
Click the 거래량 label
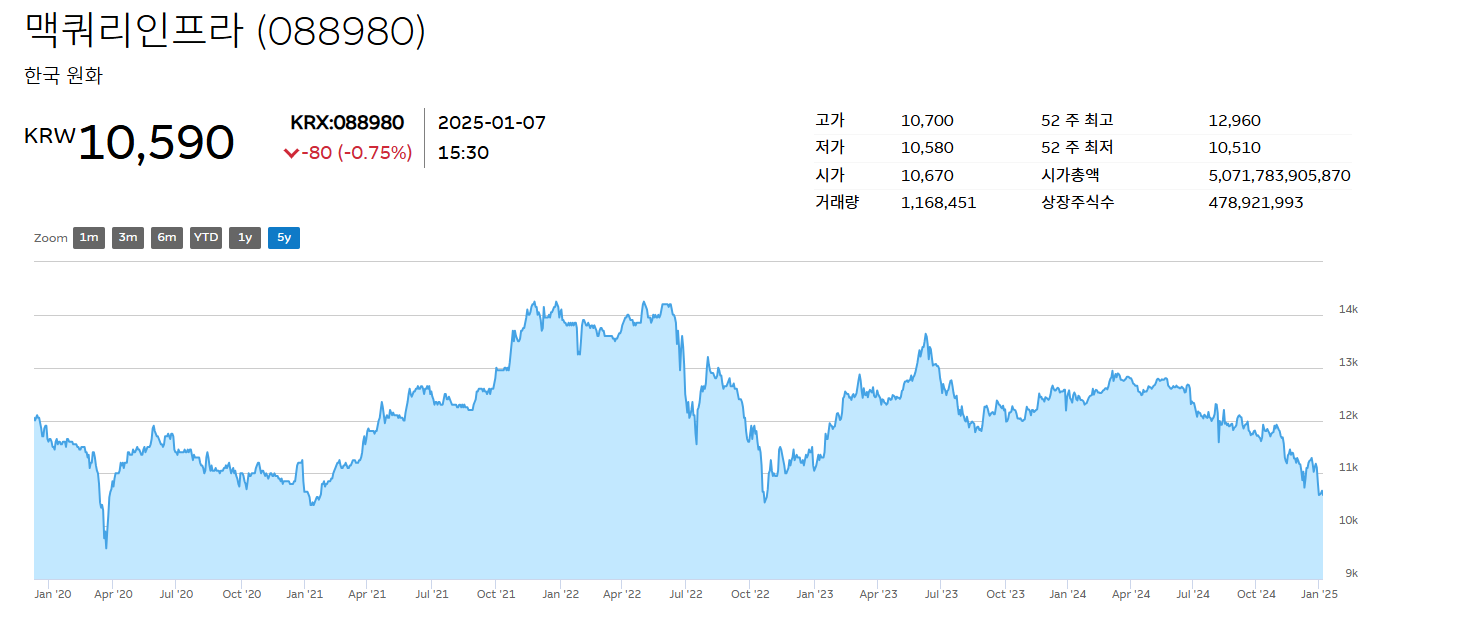[837, 202]
